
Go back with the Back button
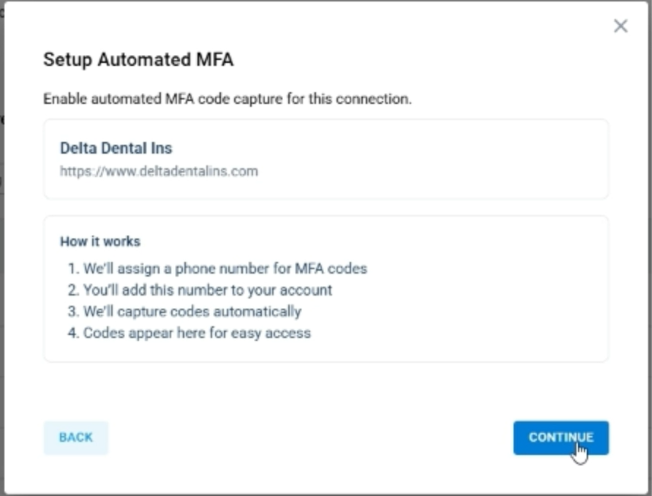click(75, 437)
